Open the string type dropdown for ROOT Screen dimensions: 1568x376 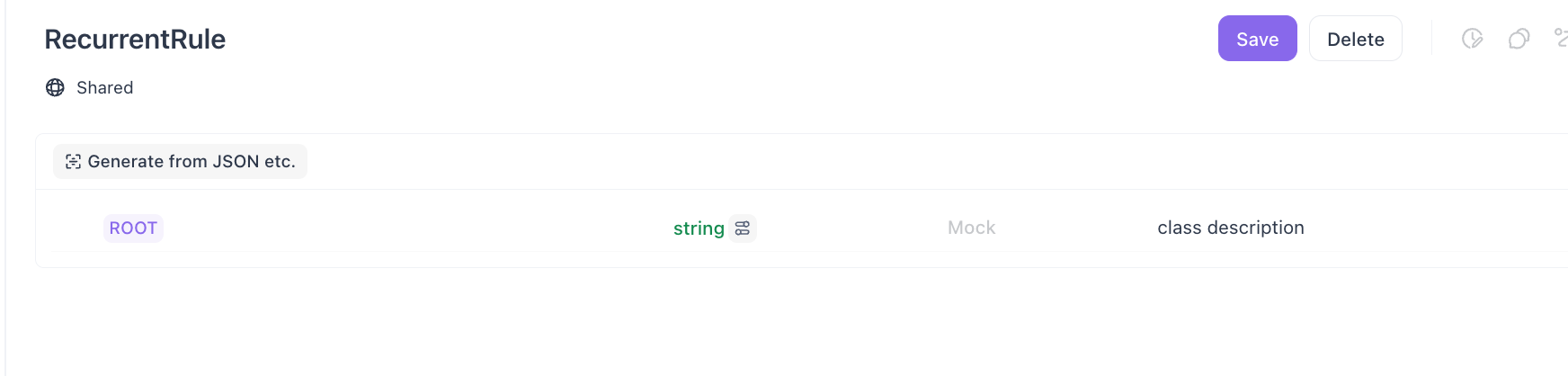click(699, 228)
